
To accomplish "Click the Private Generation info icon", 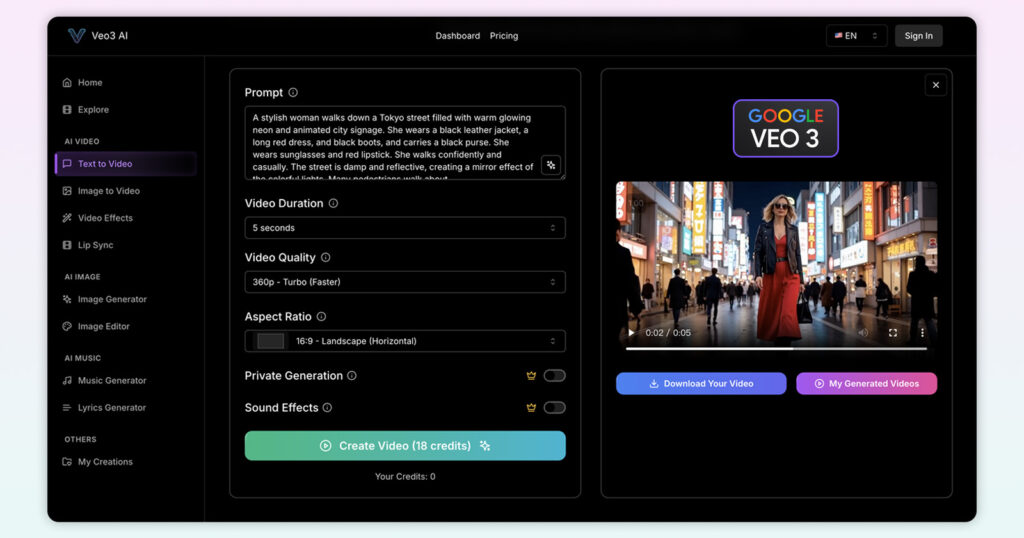I will (x=352, y=375).
